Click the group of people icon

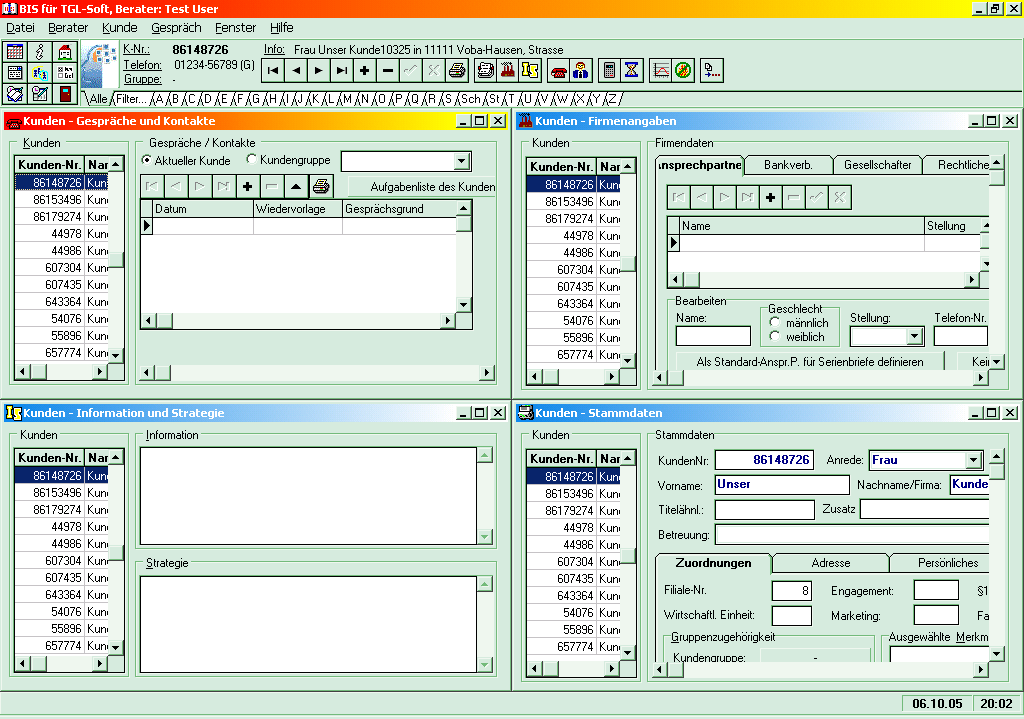(40, 73)
